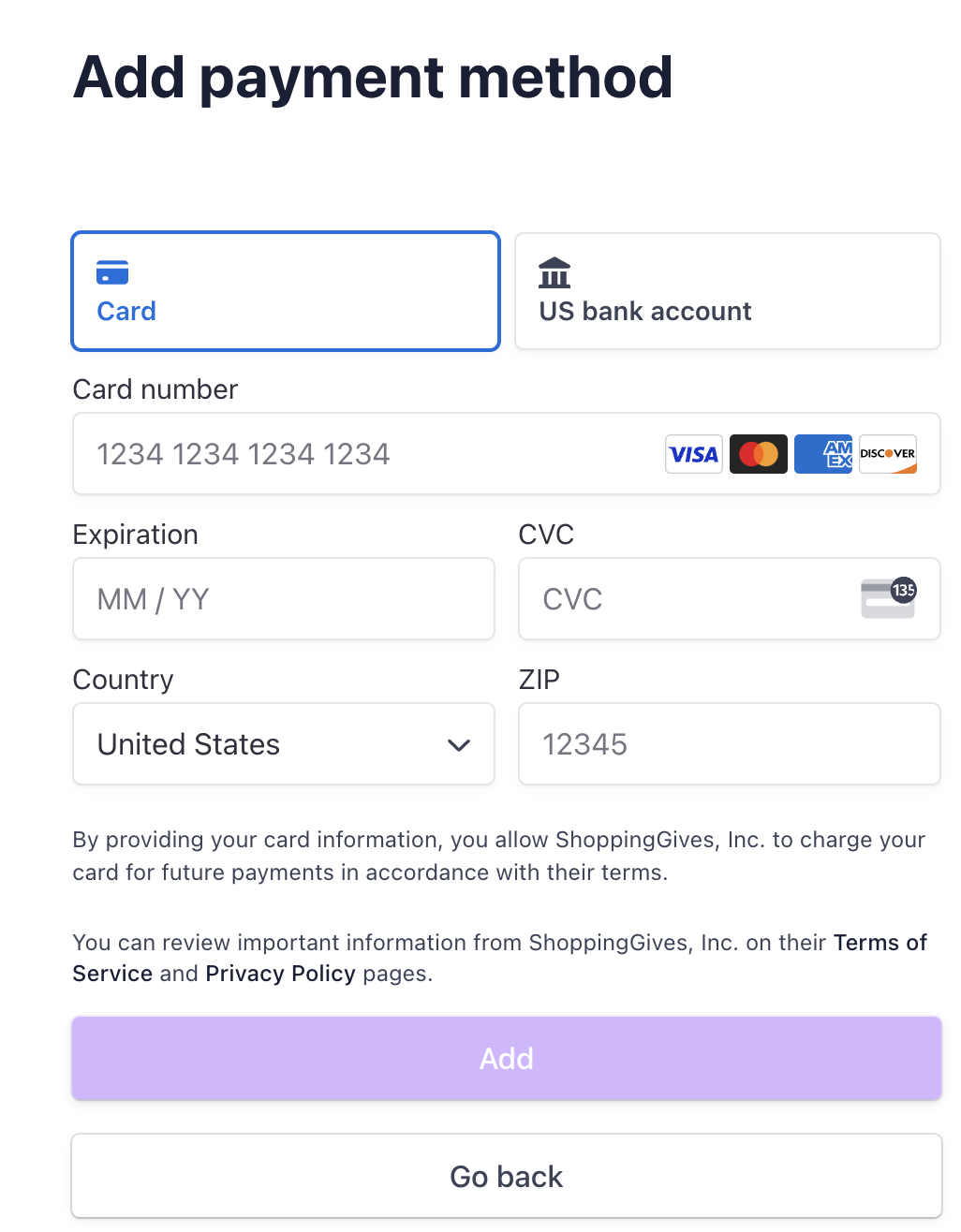Screen dimensions: 961x1232
Task: Click the purple Add button
Action: [x=507, y=1058]
